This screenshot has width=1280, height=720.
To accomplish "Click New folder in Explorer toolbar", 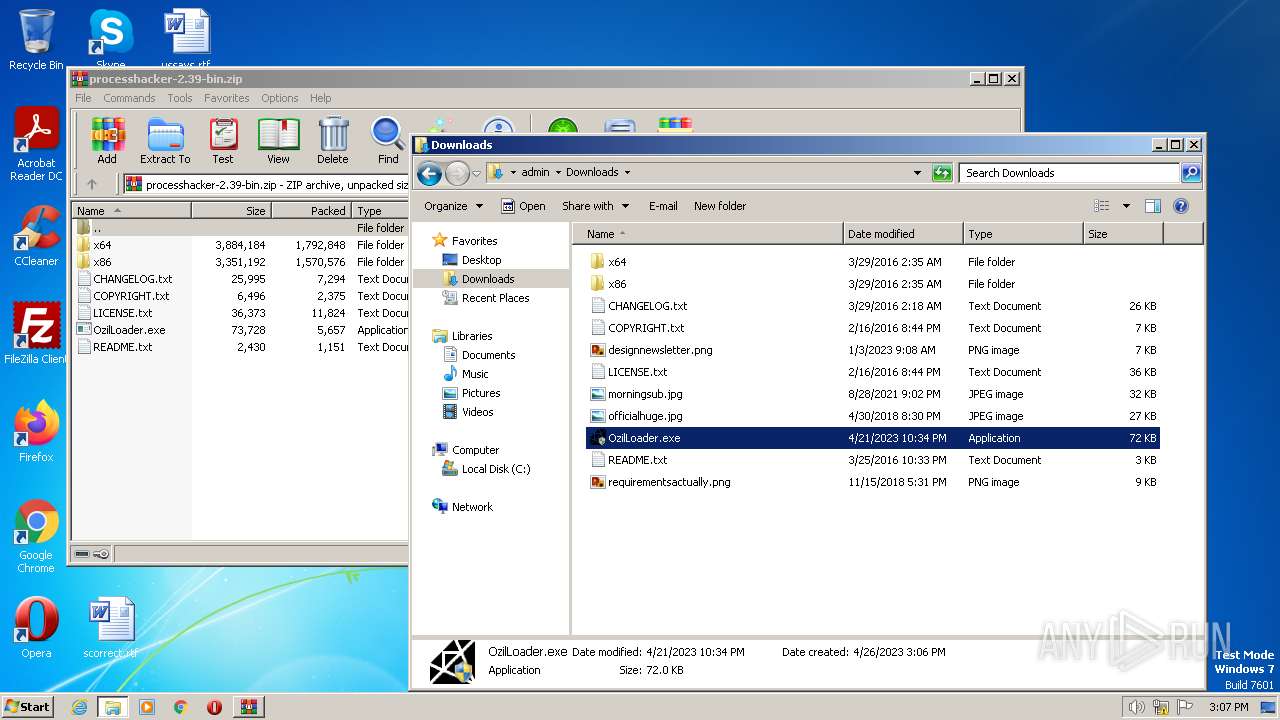I will pyautogui.click(x=720, y=206).
